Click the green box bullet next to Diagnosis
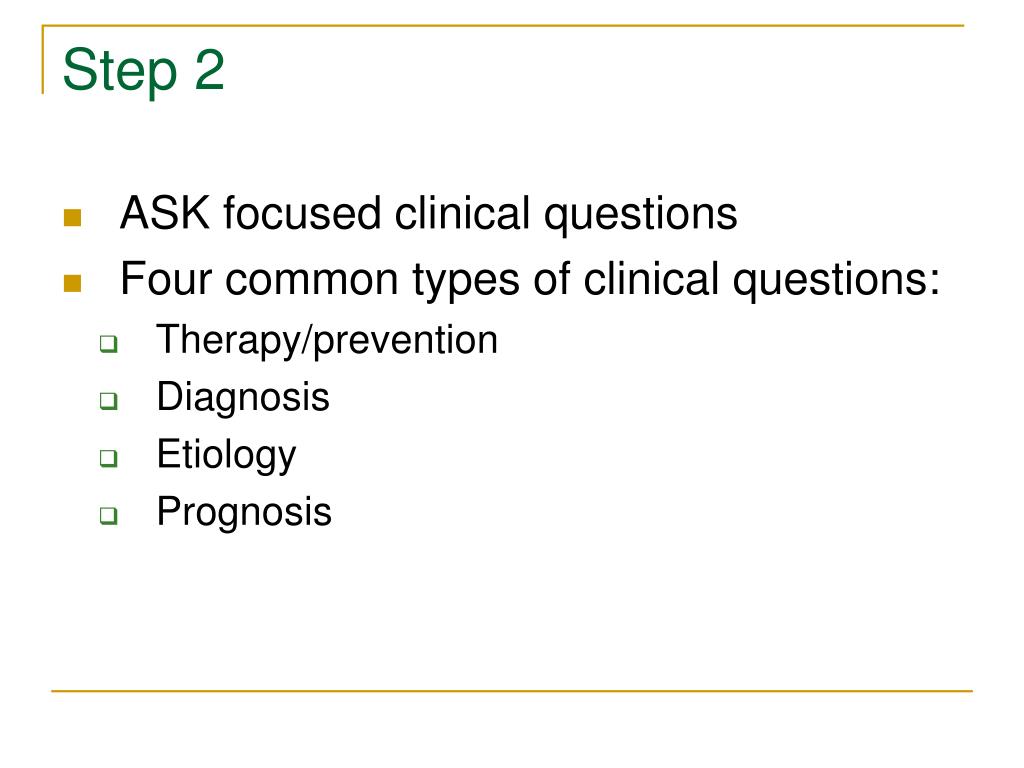 108,400
